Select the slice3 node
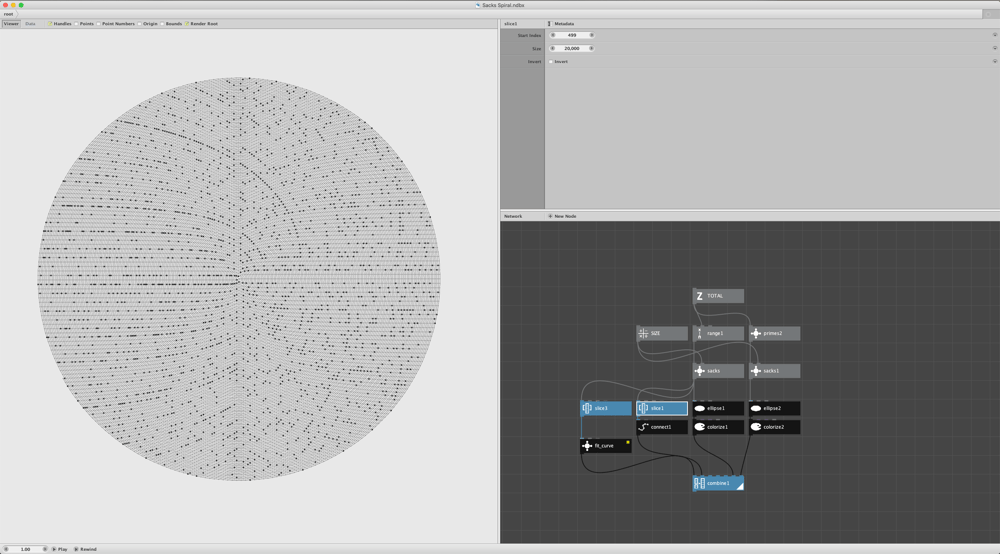This screenshot has width=1000, height=554. coord(606,408)
